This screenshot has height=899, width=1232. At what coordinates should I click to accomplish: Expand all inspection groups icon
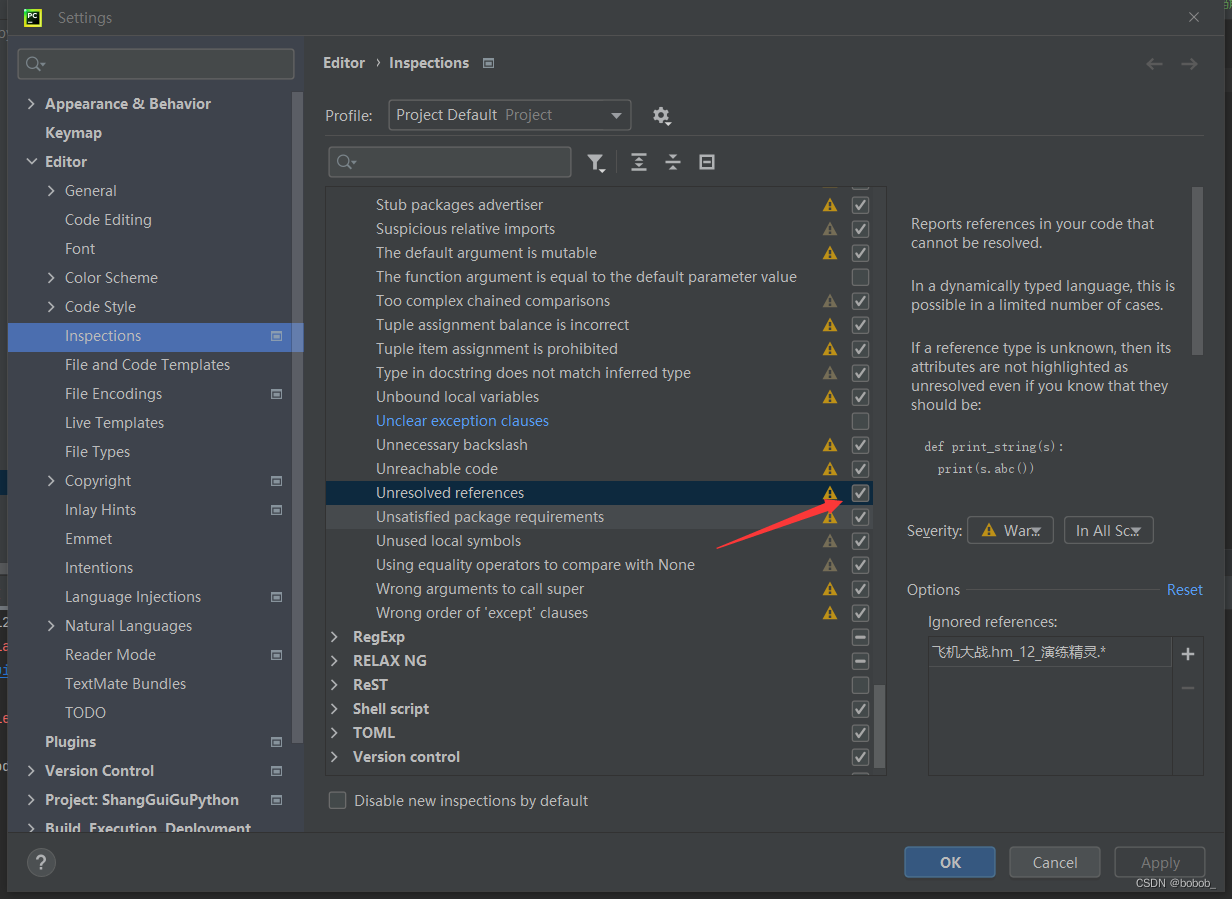639,162
